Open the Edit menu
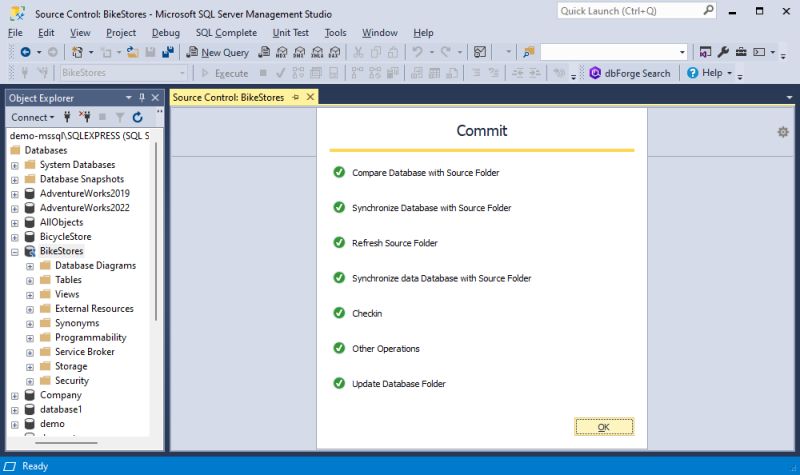The height and width of the screenshot is (475, 800). click(x=46, y=33)
